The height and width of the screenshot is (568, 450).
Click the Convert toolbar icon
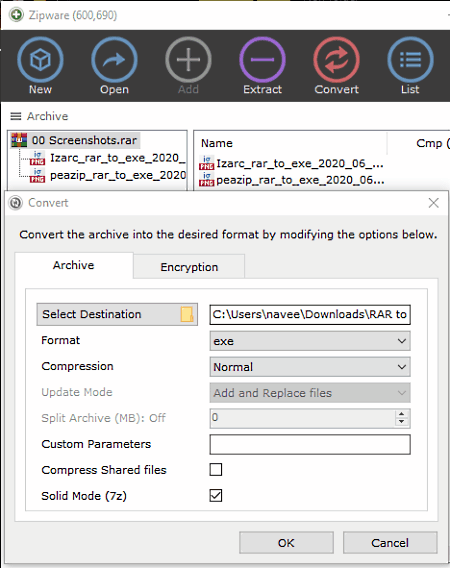337,60
